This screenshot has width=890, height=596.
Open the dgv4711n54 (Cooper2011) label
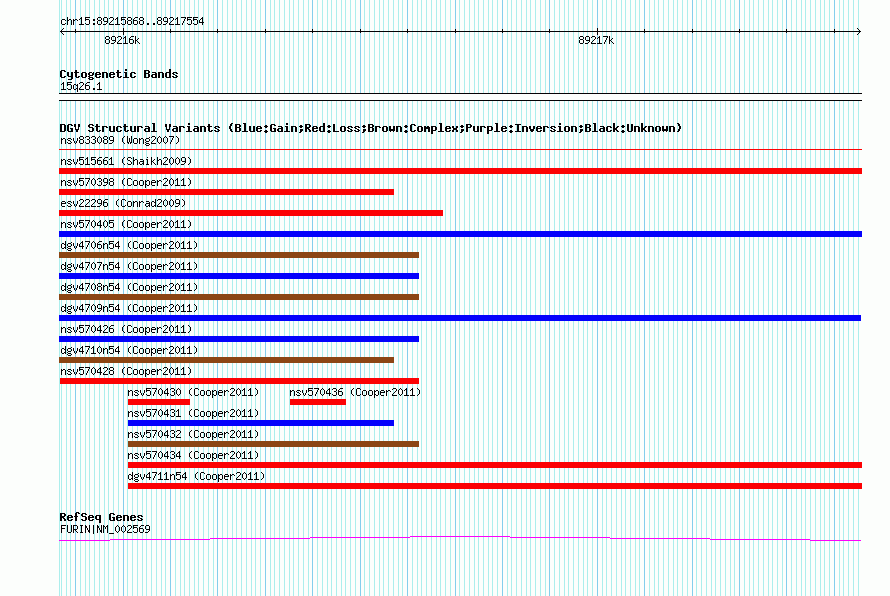coord(196,476)
